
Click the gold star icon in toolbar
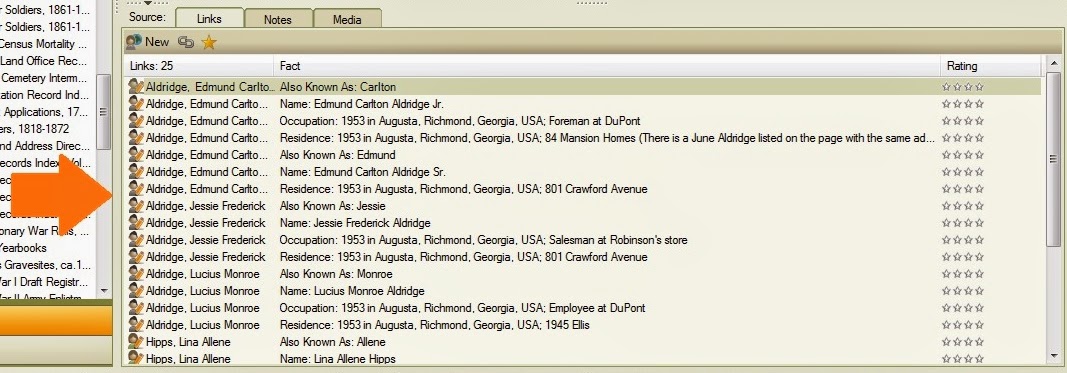coord(209,42)
